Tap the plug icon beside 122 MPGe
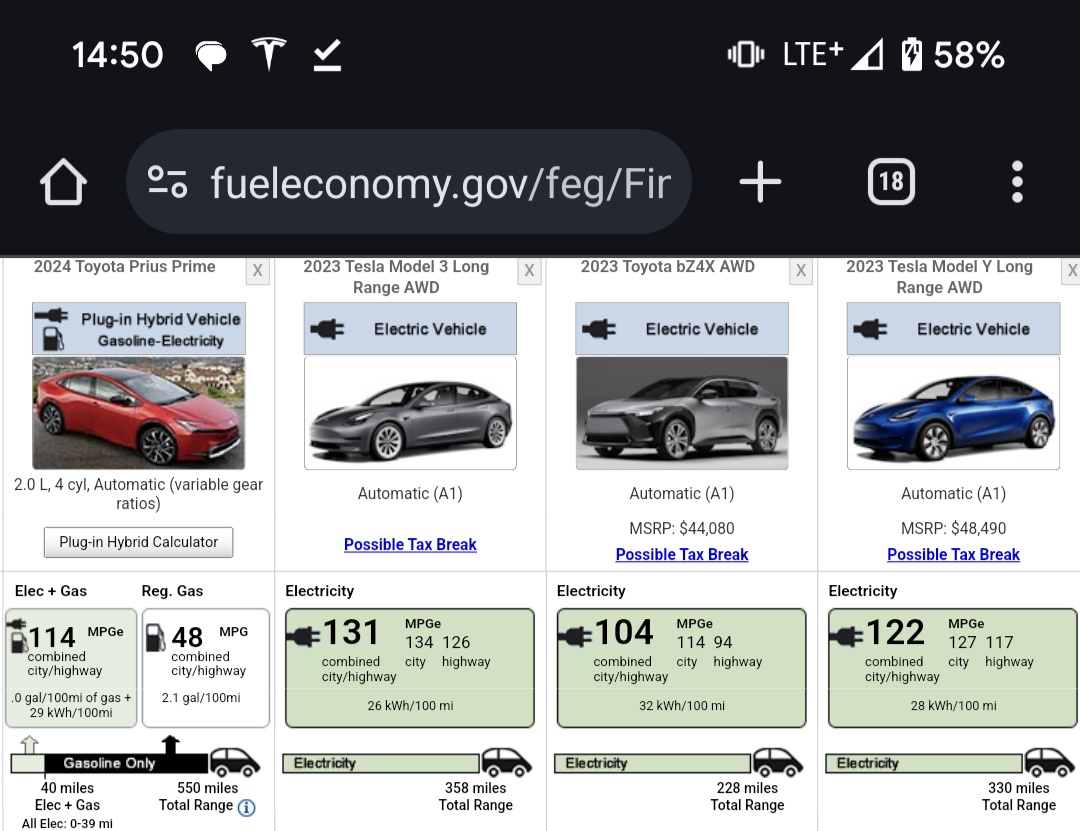The width and height of the screenshot is (1080, 831). [846, 635]
